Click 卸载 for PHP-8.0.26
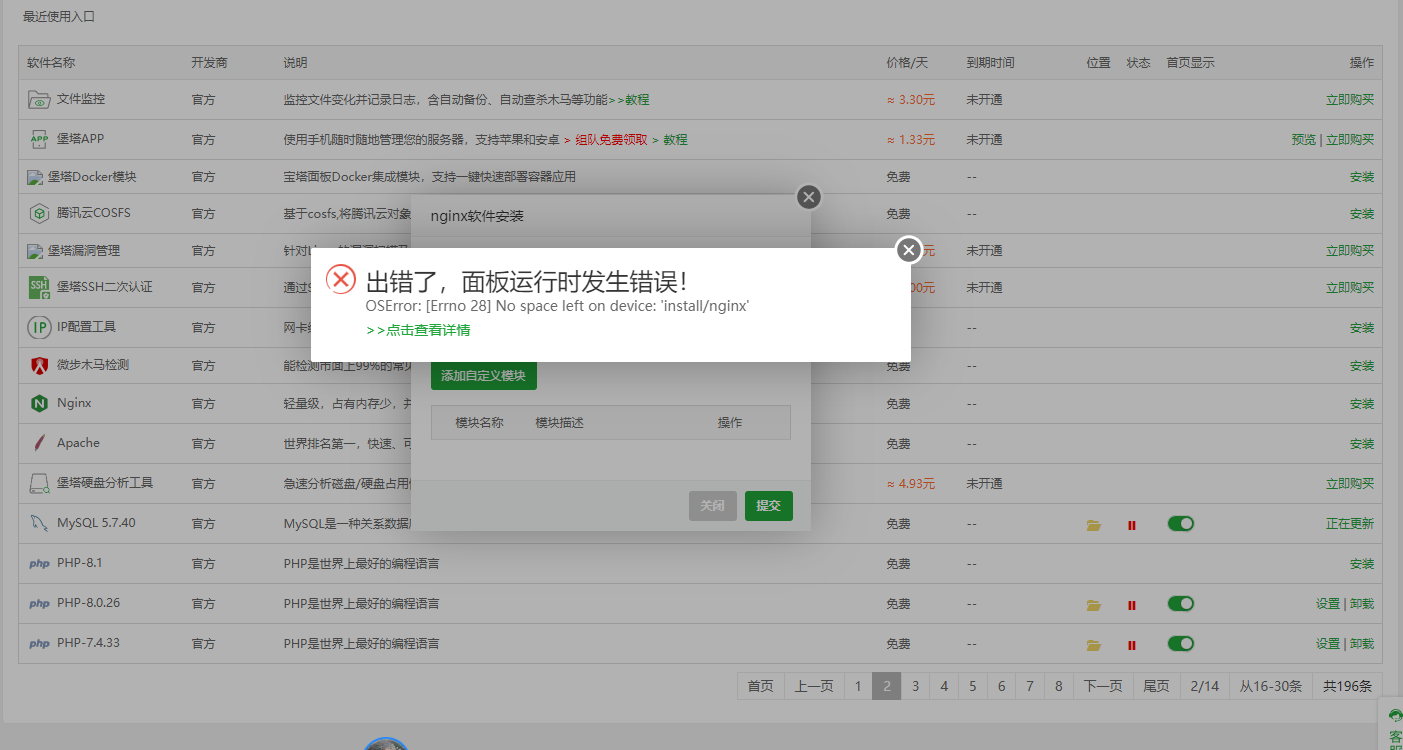Screen dimensions: 1403x750 pos(1362,604)
